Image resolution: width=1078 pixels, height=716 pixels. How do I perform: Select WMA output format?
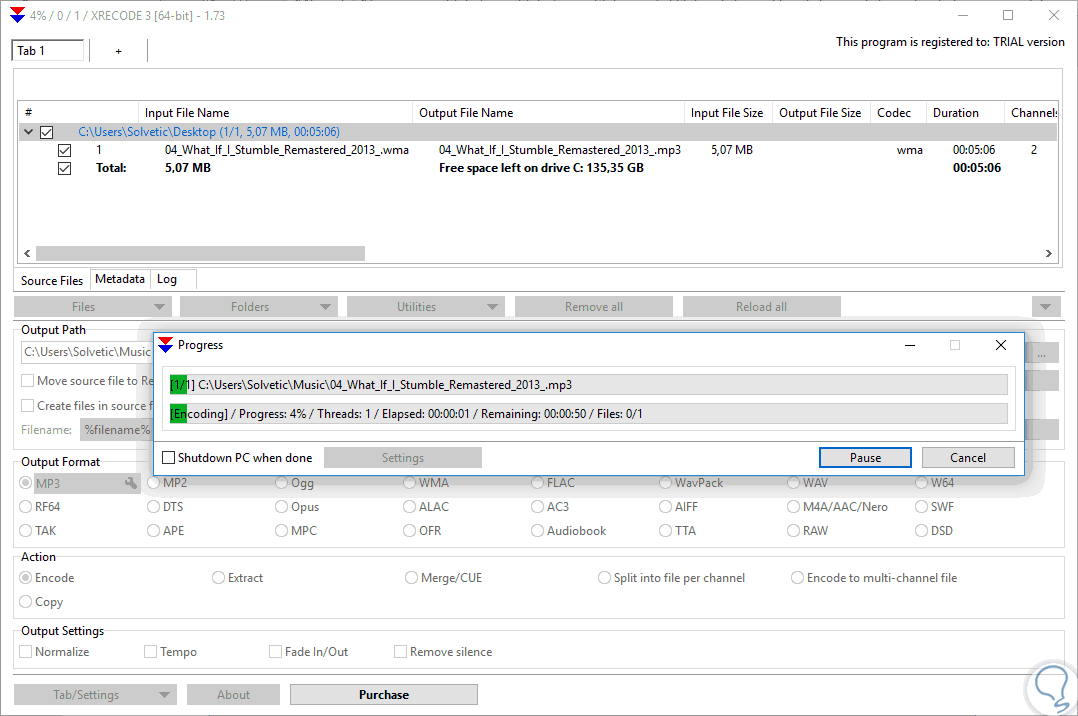coord(409,483)
